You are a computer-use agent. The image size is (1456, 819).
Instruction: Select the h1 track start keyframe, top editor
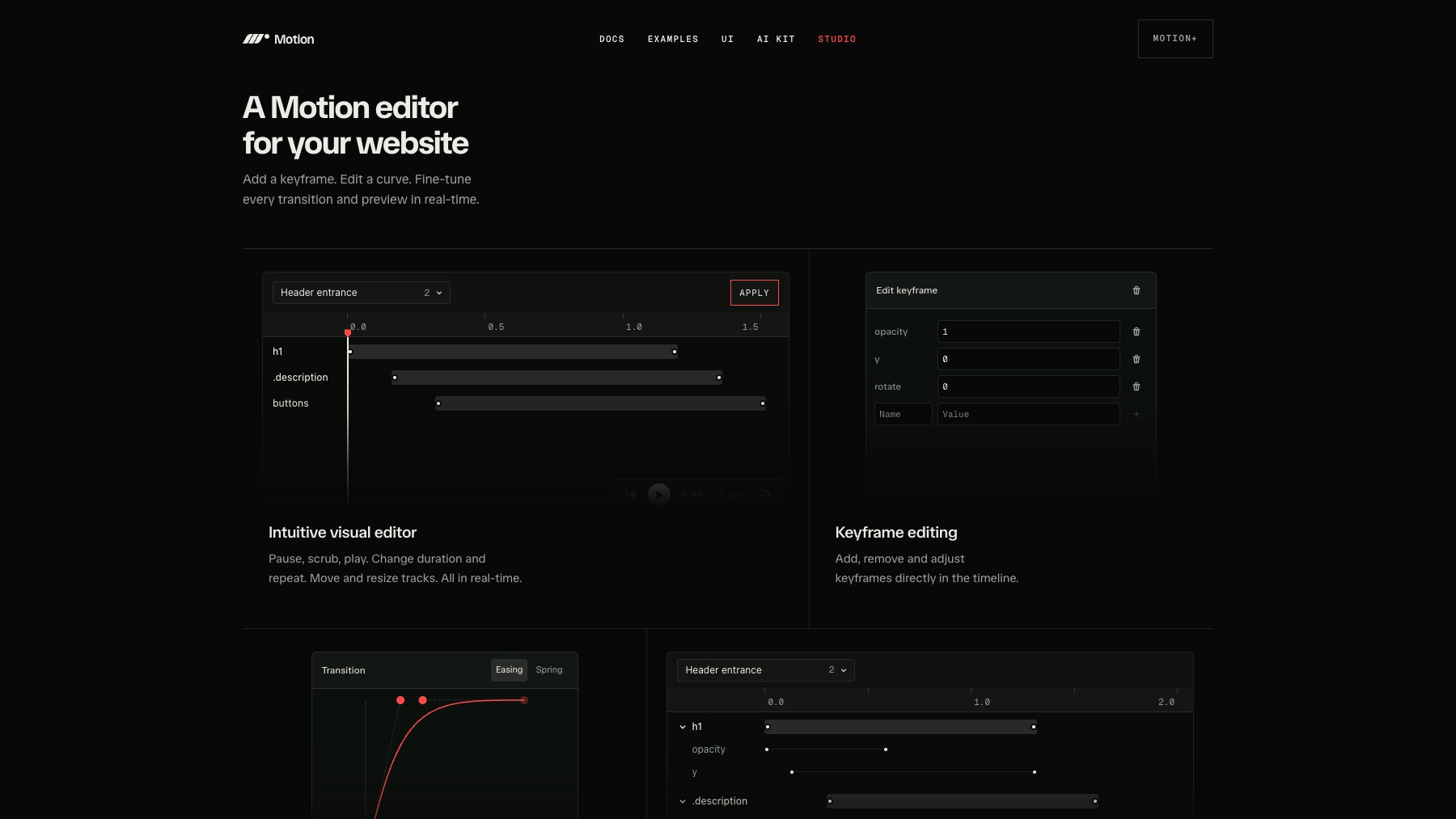pos(350,352)
